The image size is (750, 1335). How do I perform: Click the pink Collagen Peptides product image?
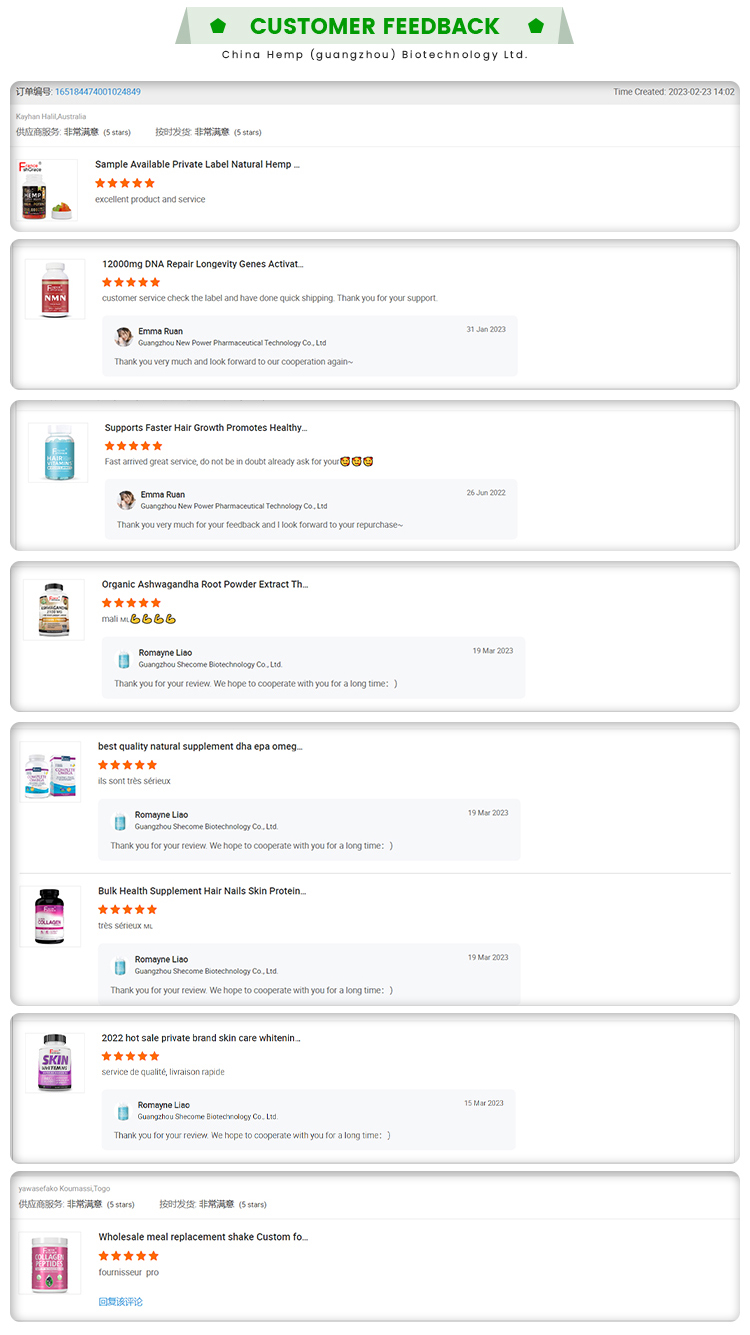coord(50,1264)
